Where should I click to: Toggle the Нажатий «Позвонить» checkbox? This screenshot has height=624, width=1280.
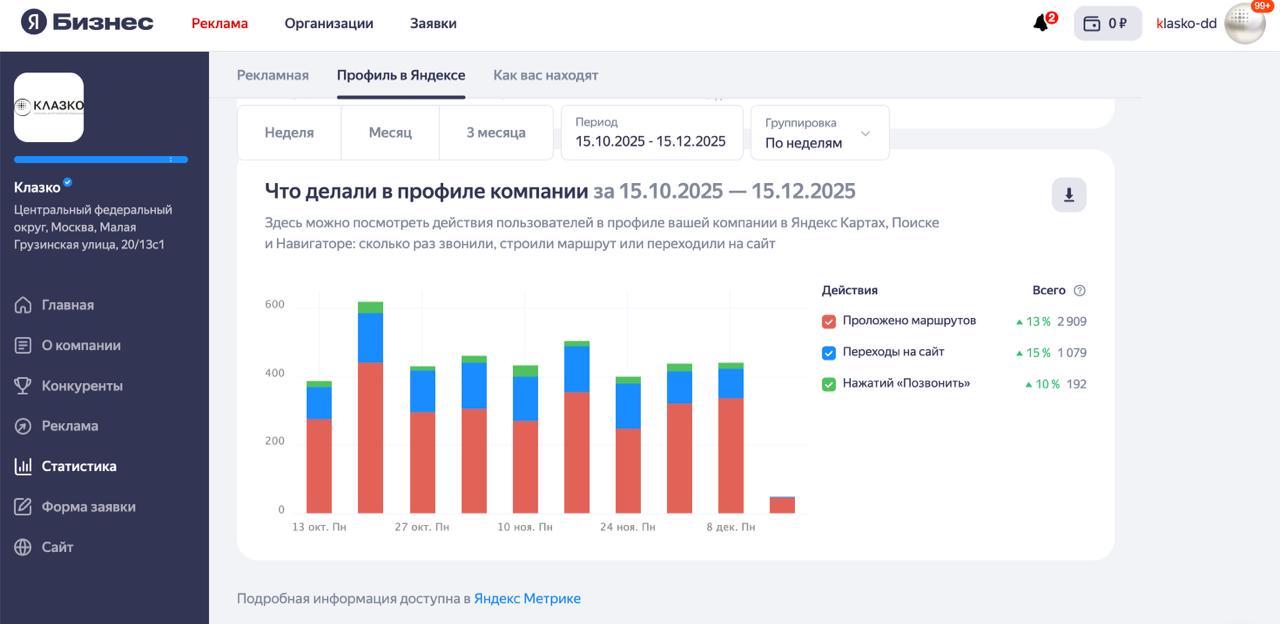[x=829, y=382]
